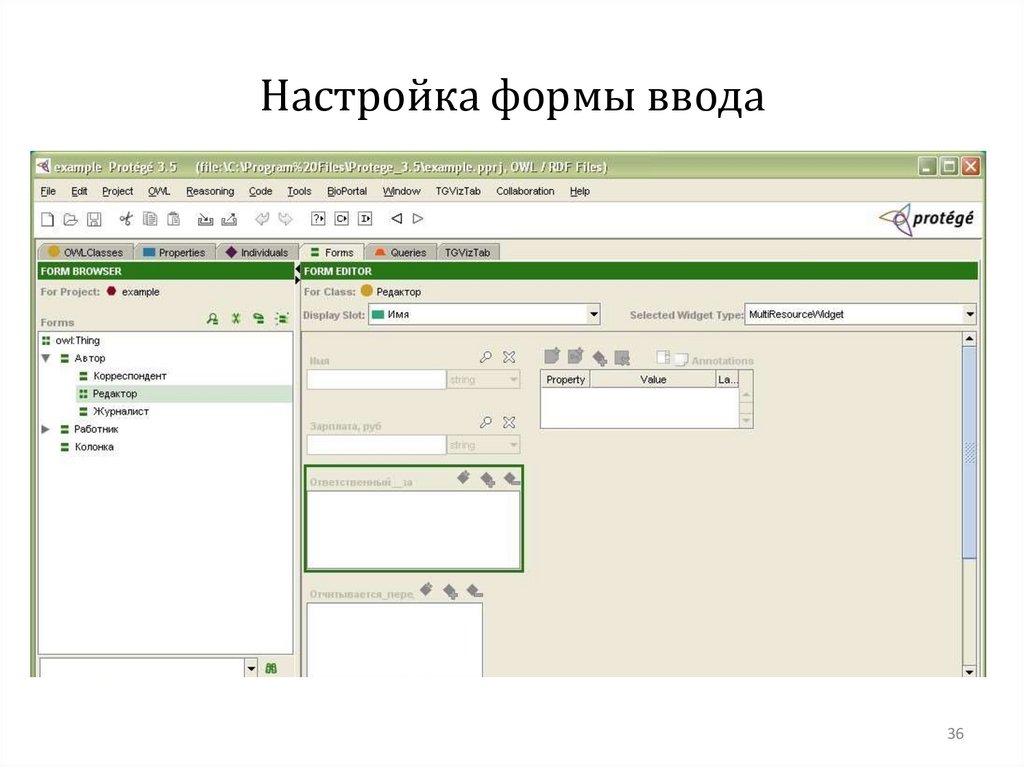Click the archive project toolbar icon

[x=206, y=220]
